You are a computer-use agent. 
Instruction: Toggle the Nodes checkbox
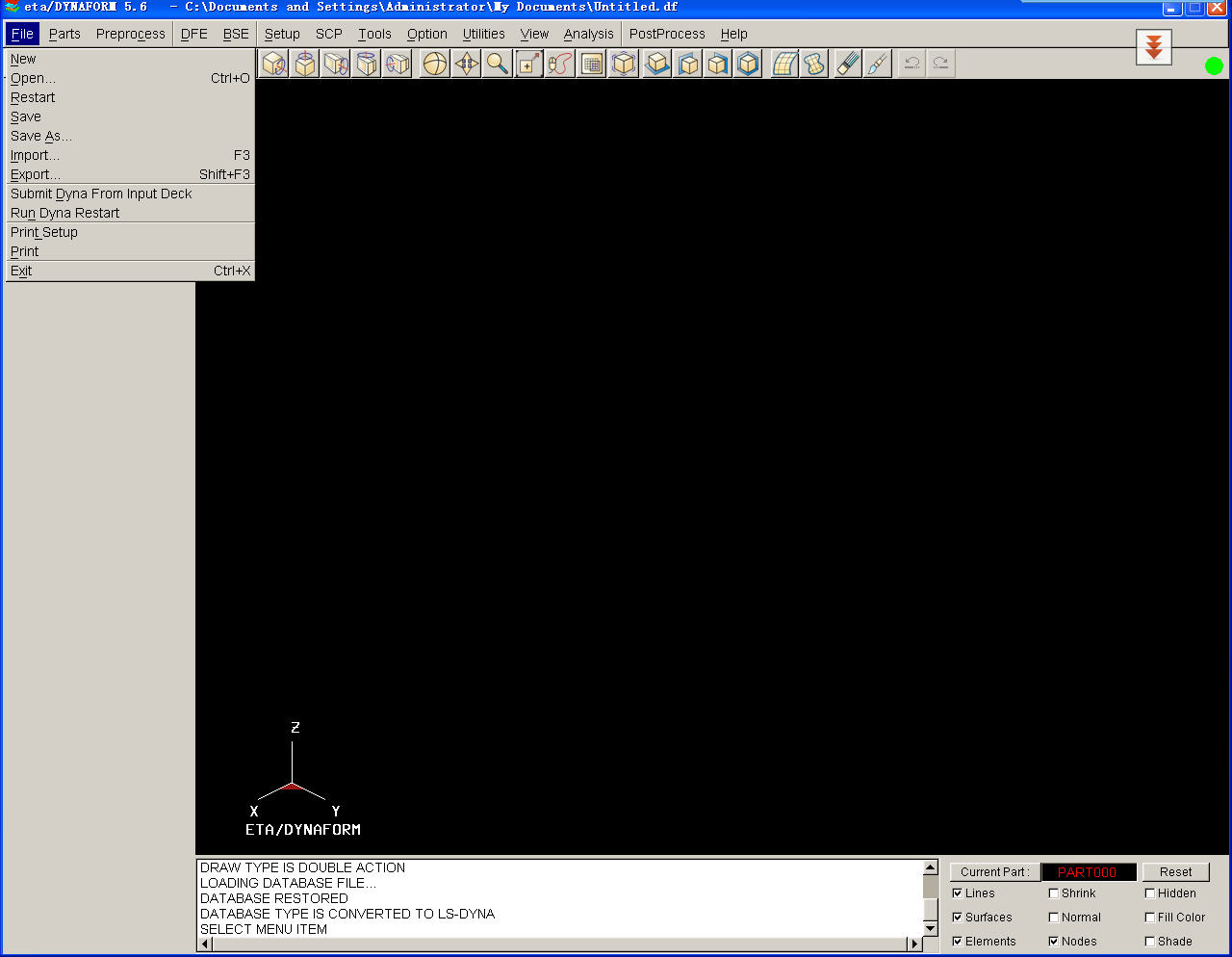[1053, 942]
